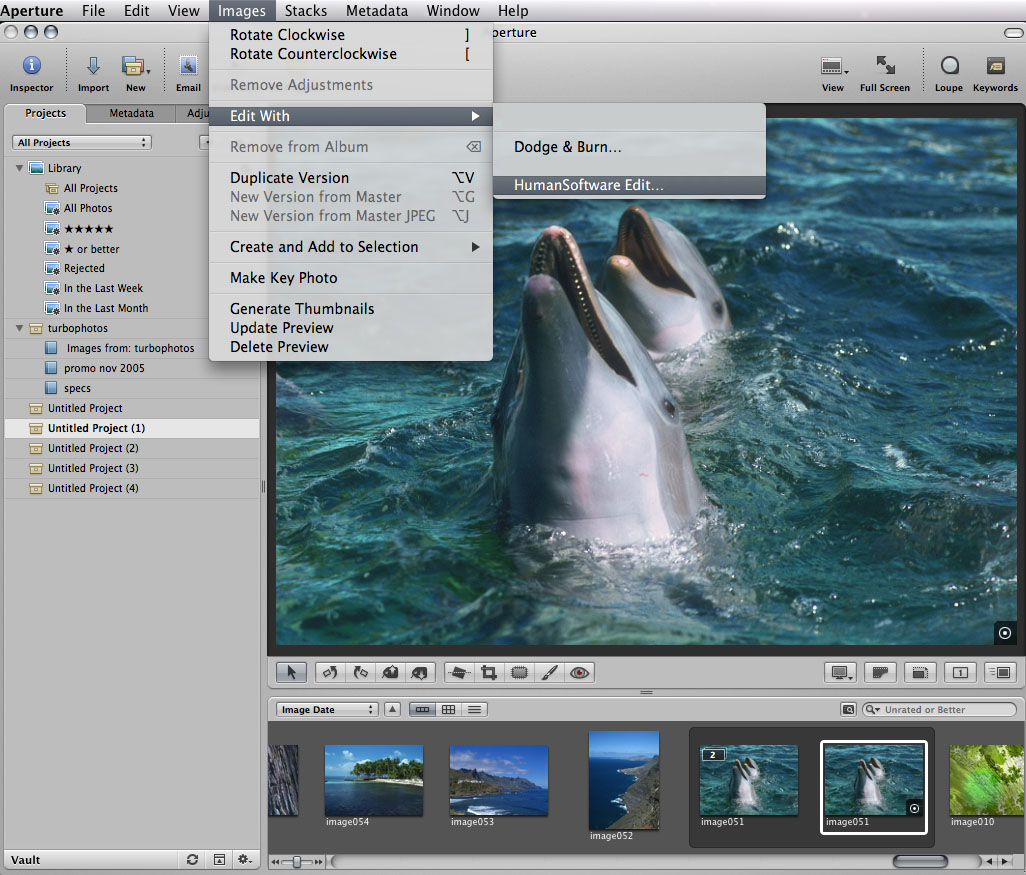Select Untitled Project (2) in sidebar
This screenshot has height=875, width=1026.
point(93,448)
